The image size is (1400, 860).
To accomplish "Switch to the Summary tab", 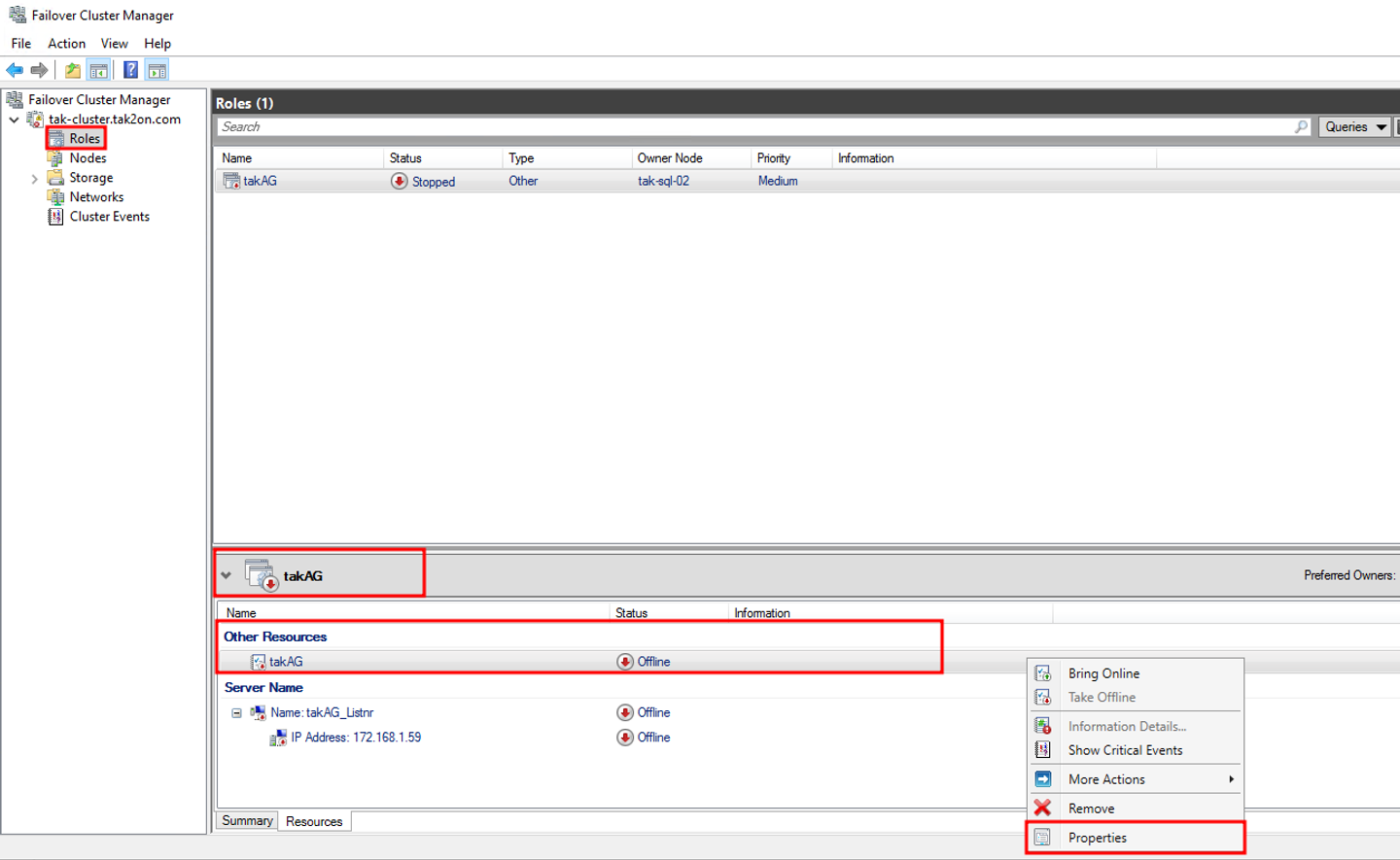I will pos(247,821).
